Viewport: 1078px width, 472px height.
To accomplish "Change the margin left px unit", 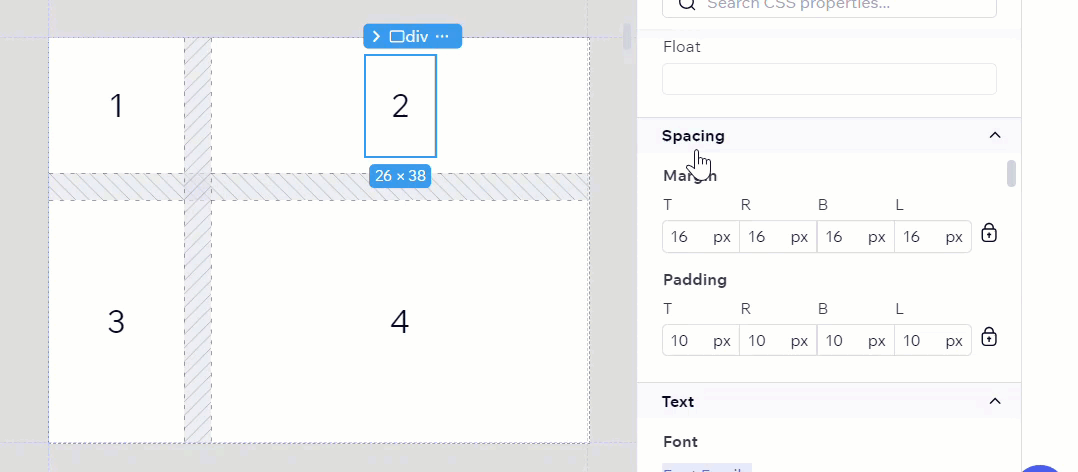I will coord(954,237).
